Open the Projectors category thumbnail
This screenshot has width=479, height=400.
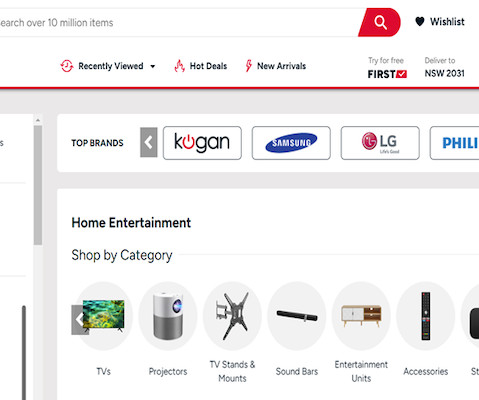coord(168,316)
